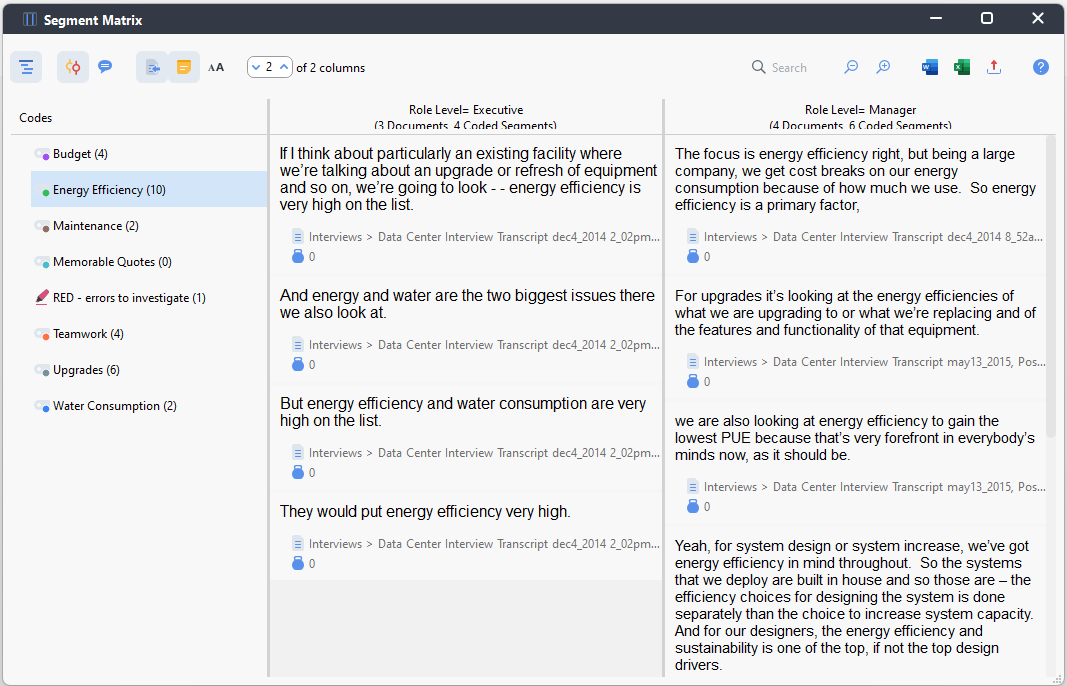The image size is (1067, 686).
Task: Show comments with the speech bubble icon
Action: coord(105,67)
